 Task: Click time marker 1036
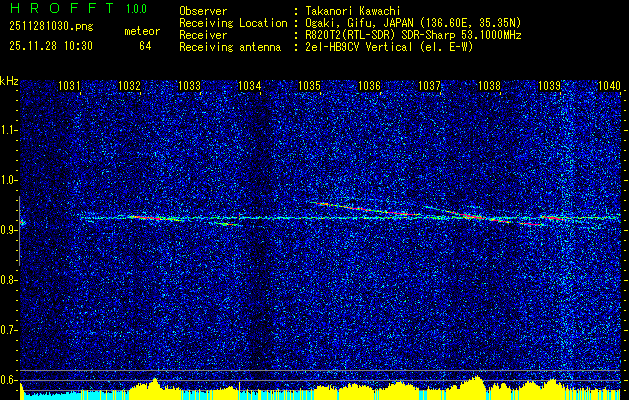(x=369, y=85)
